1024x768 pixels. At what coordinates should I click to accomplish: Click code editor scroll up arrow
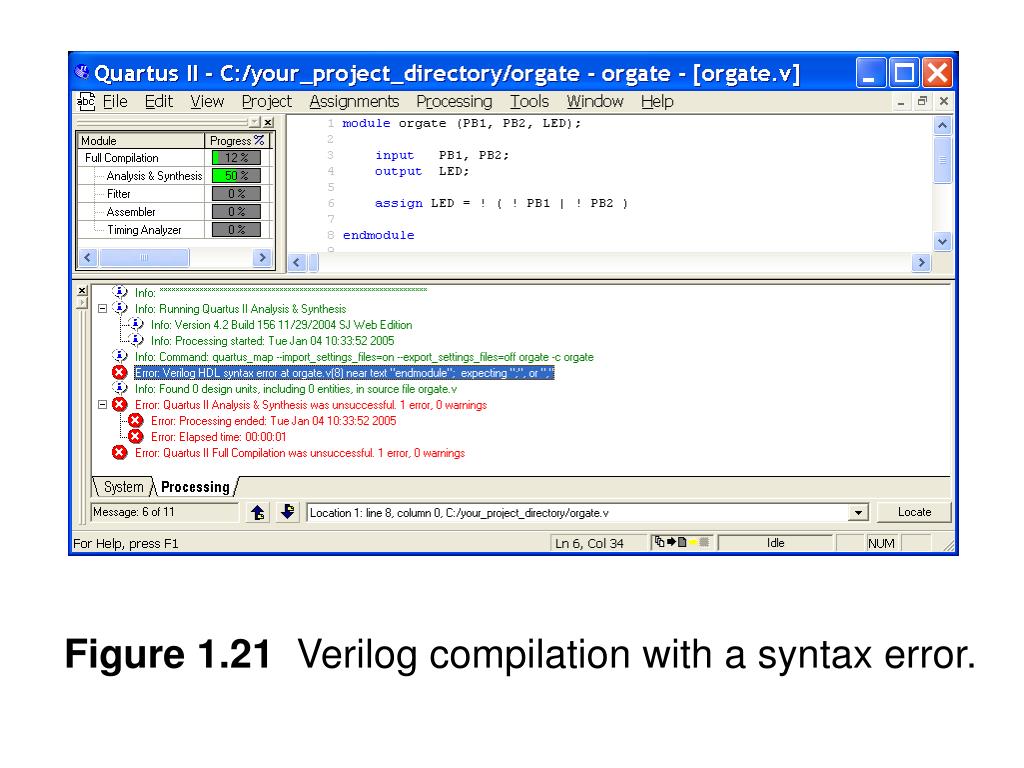(x=942, y=125)
